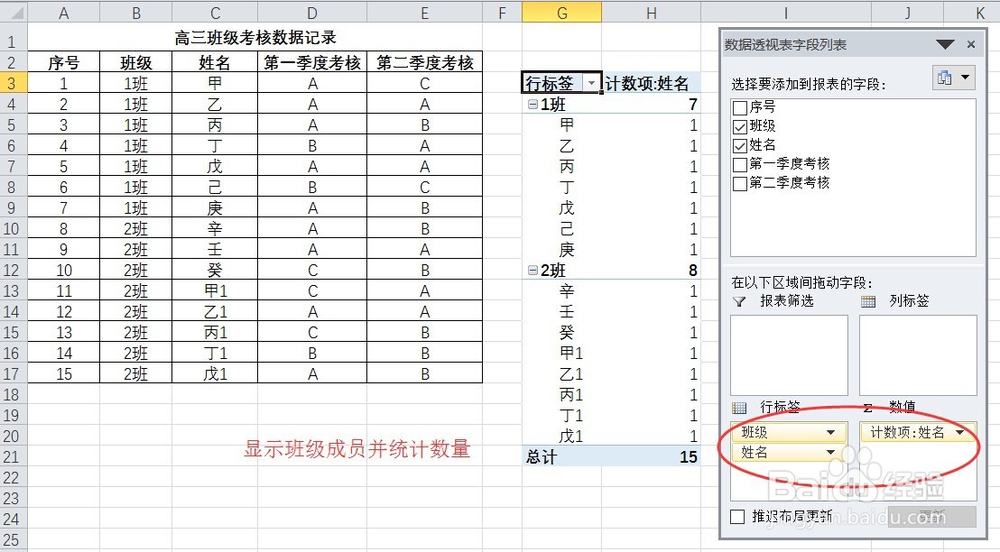Click the 班级 field label in field list
The width and height of the screenshot is (1000, 552).
coord(762,126)
